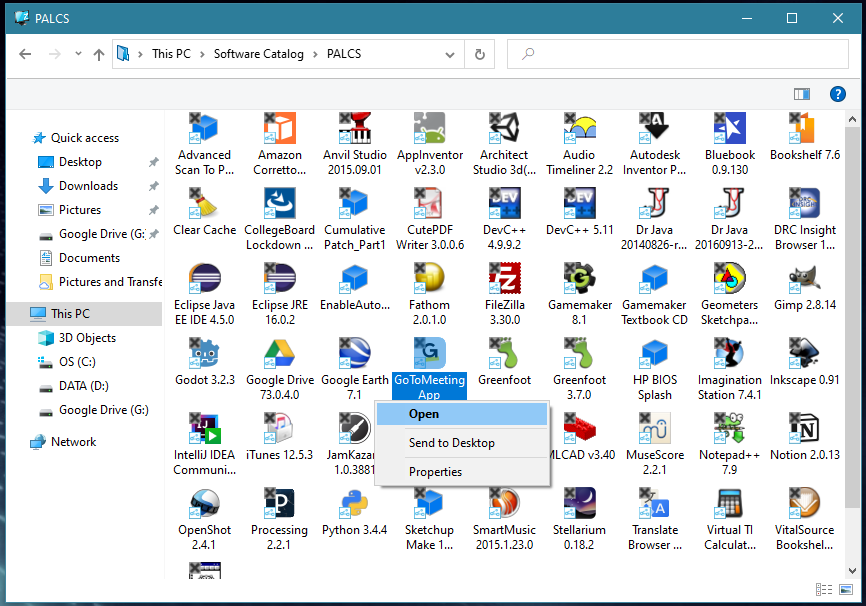Click the Software Catalog breadcrumb

[258, 54]
